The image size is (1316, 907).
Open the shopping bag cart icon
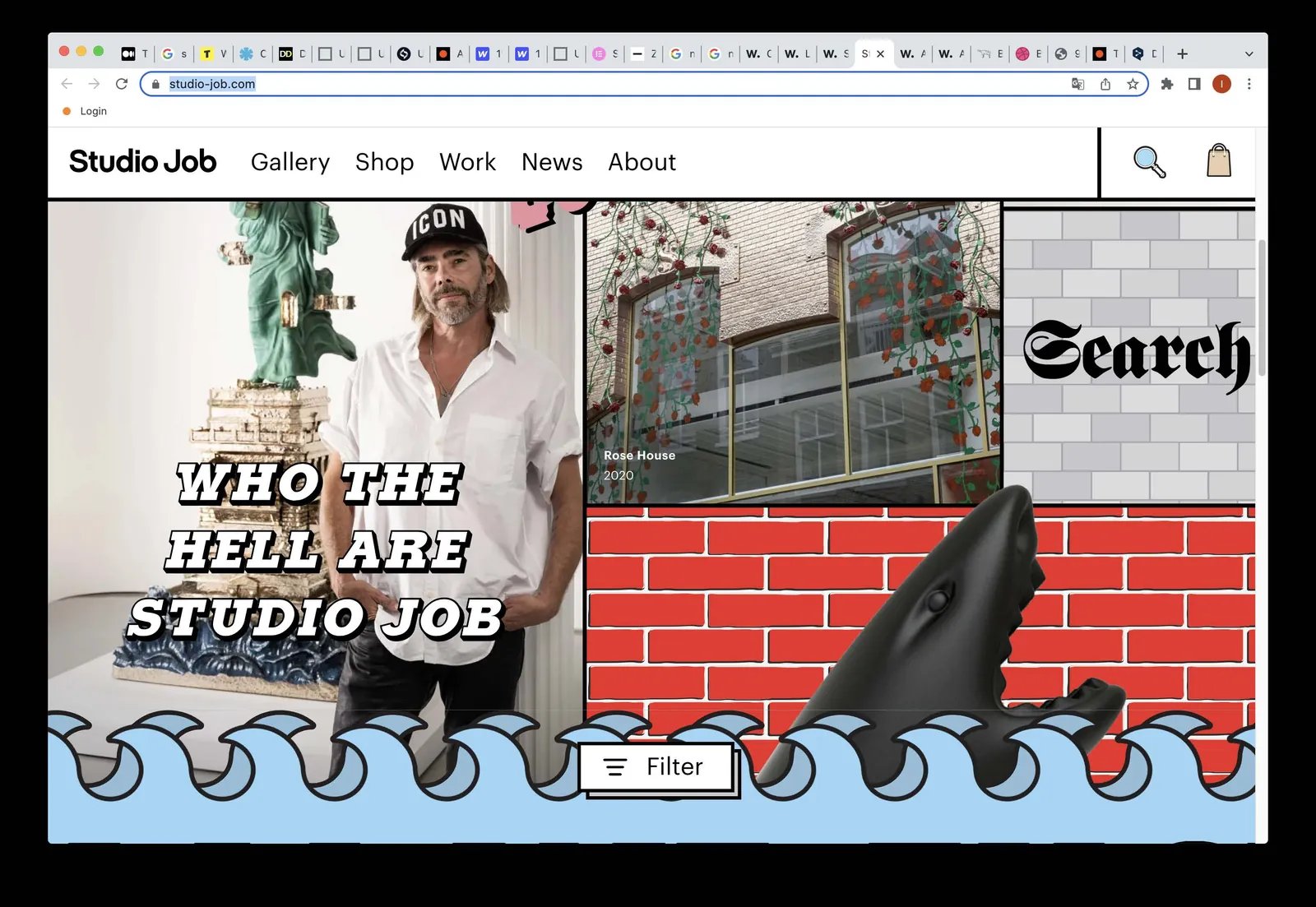(1219, 160)
